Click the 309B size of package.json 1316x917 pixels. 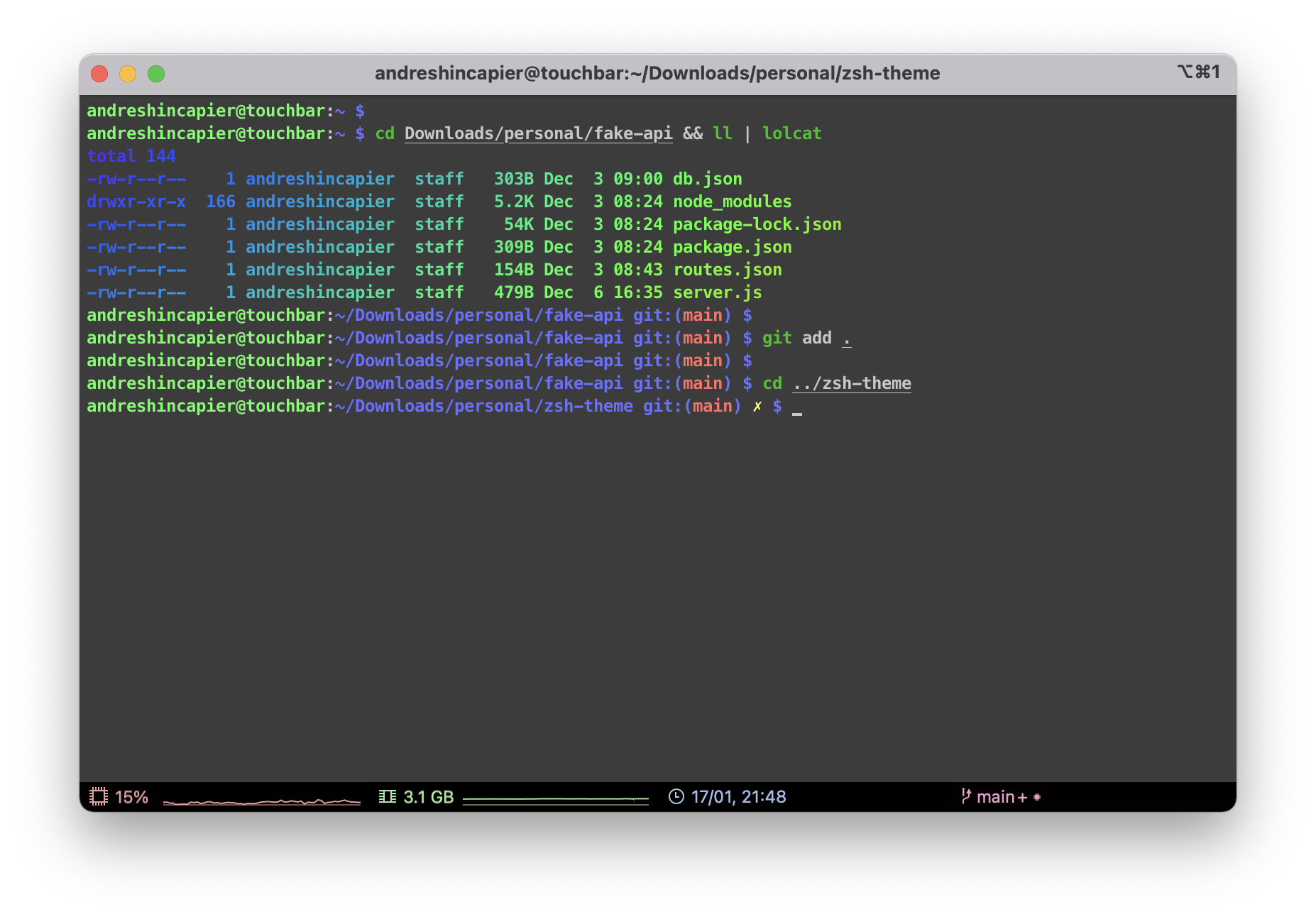[x=514, y=247]
